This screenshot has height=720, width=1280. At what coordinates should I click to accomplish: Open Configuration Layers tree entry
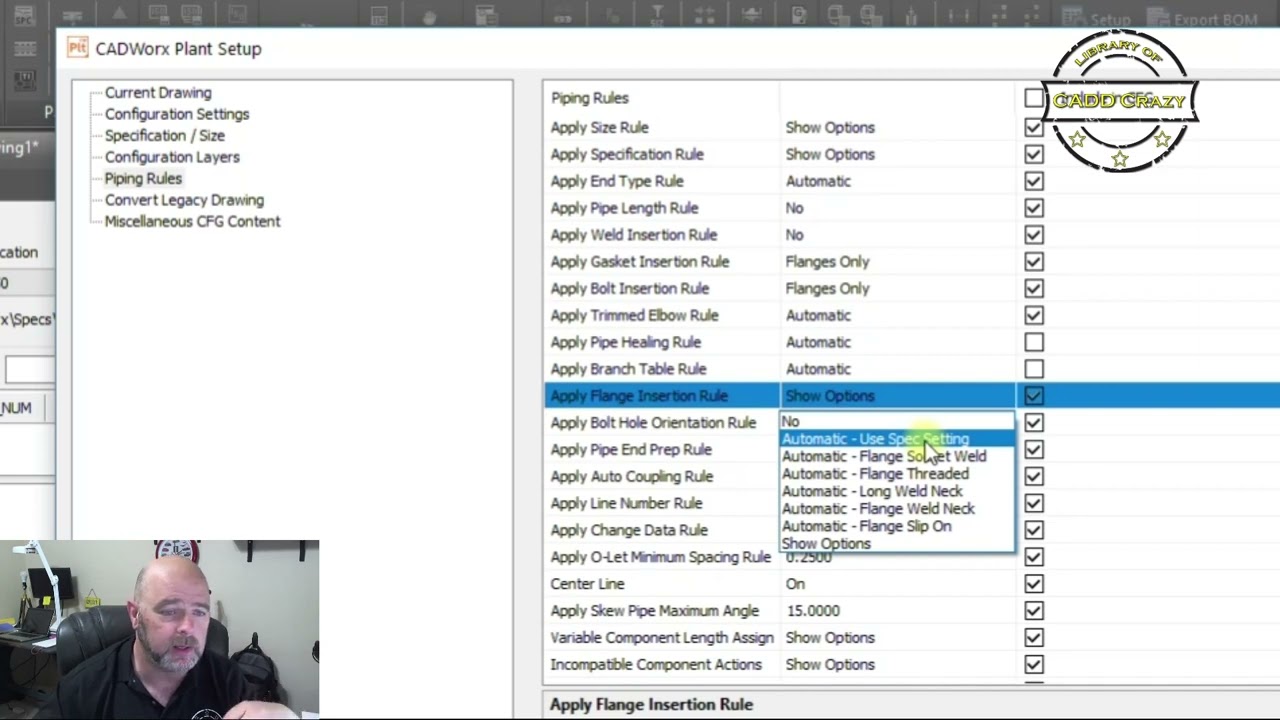172,157
